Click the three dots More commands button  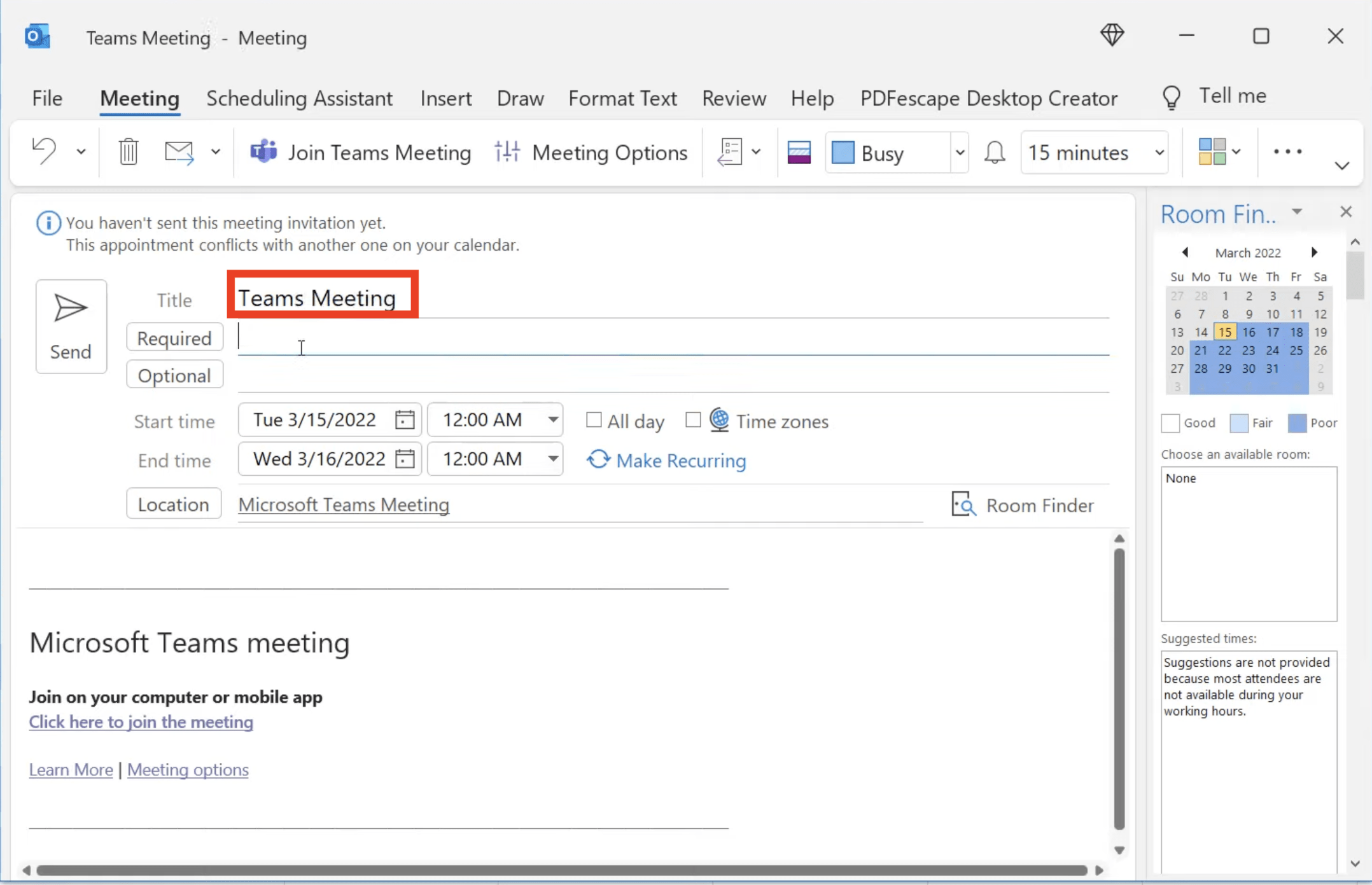tap(1287, 151)
